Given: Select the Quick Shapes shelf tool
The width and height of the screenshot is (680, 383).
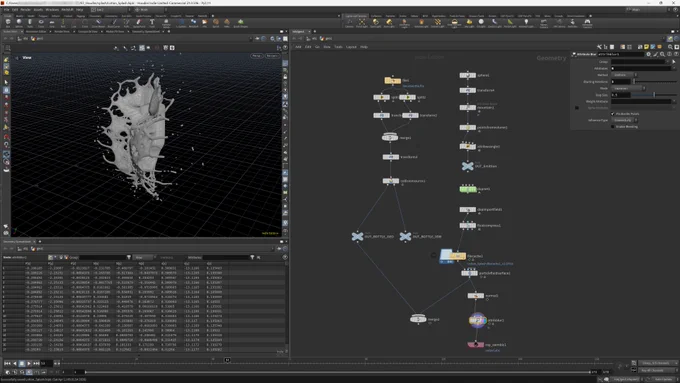Looking at the screenshot, I should pos(241,23).
